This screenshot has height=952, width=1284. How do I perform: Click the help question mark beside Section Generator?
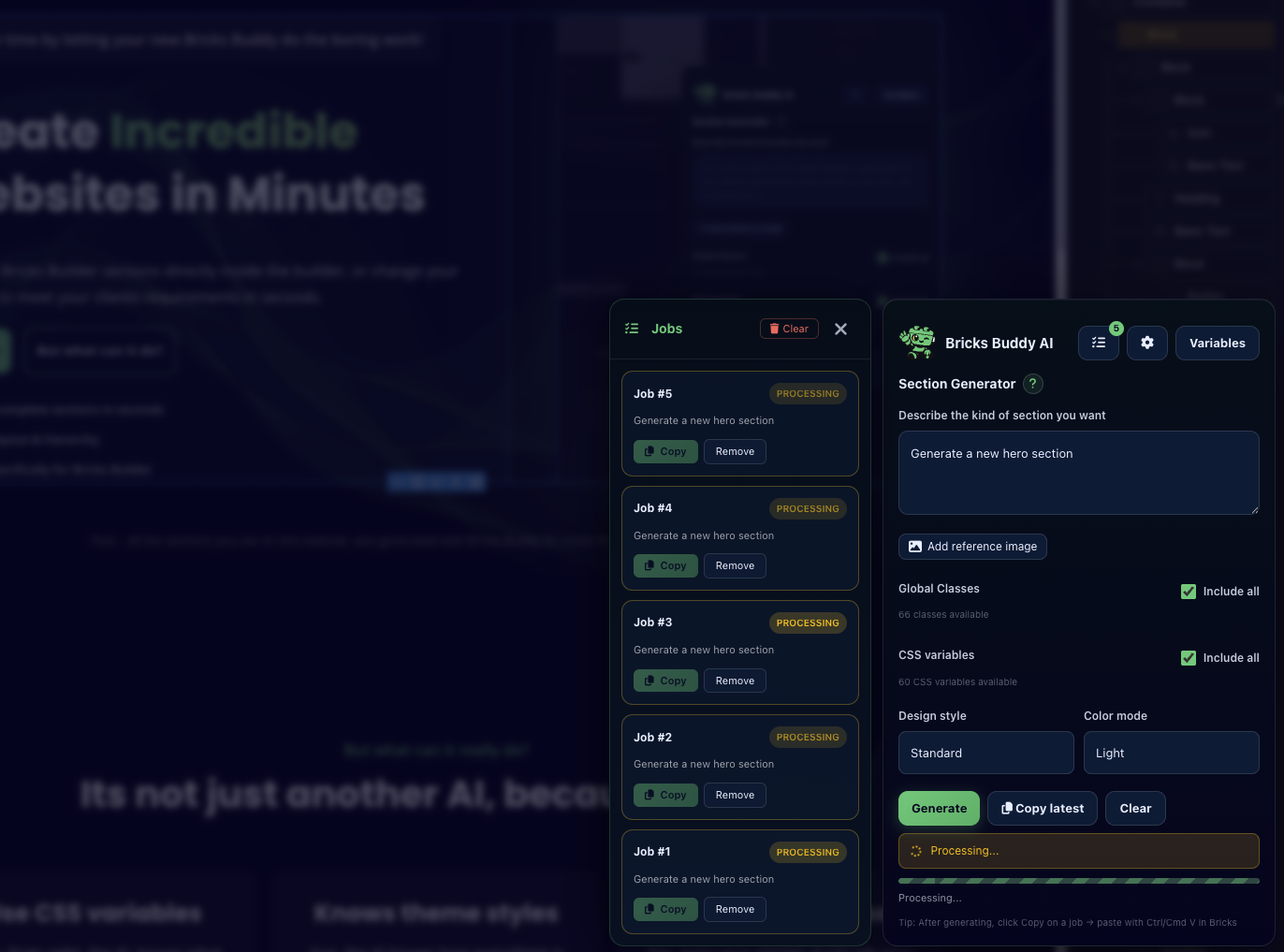(x=1033, y=384)
